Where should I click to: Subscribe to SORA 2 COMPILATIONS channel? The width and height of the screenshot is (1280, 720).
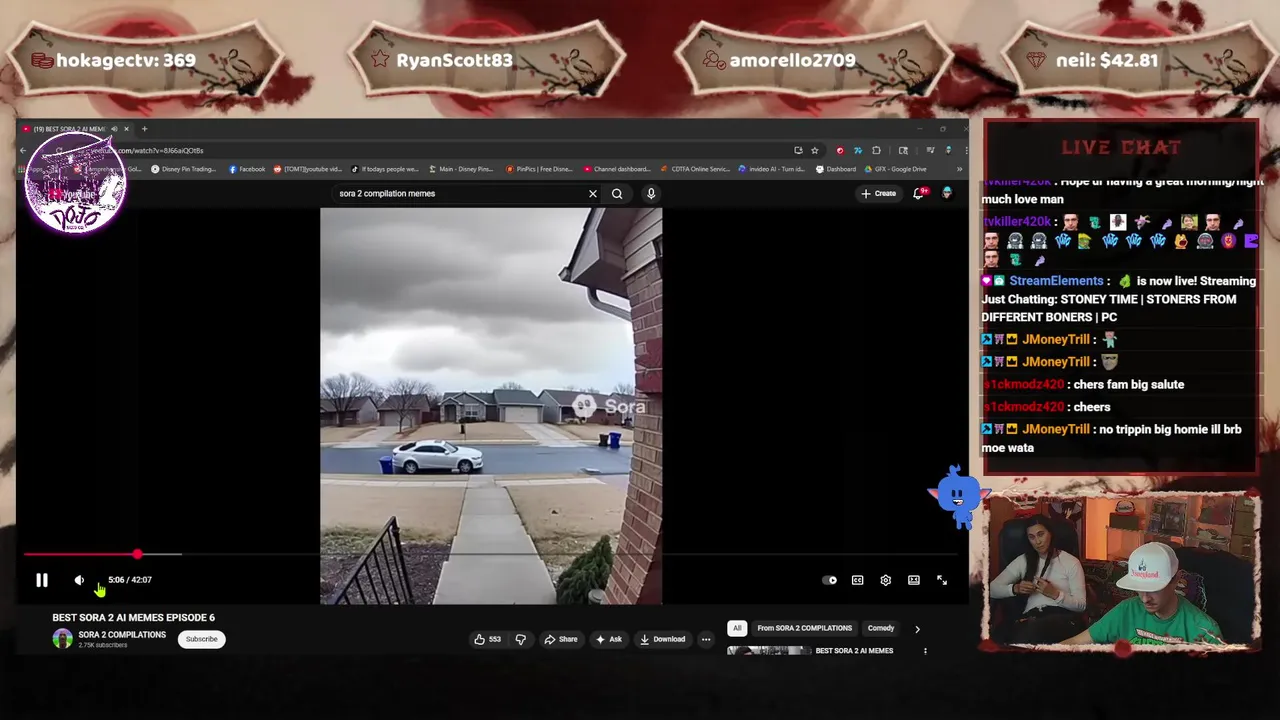pyautogui.click(x=201, y=639)
